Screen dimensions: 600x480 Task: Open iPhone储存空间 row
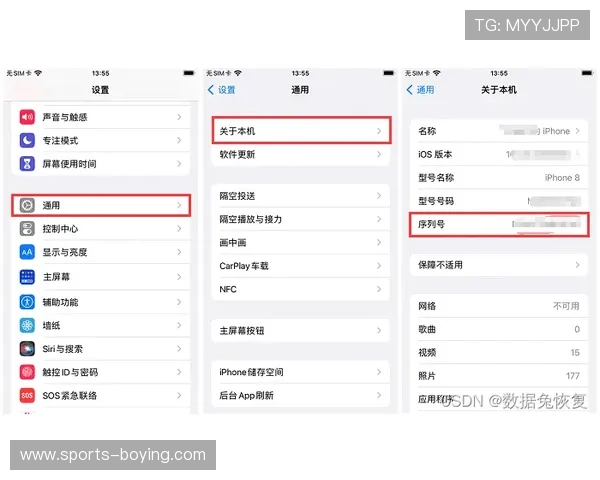pos(301,372)
